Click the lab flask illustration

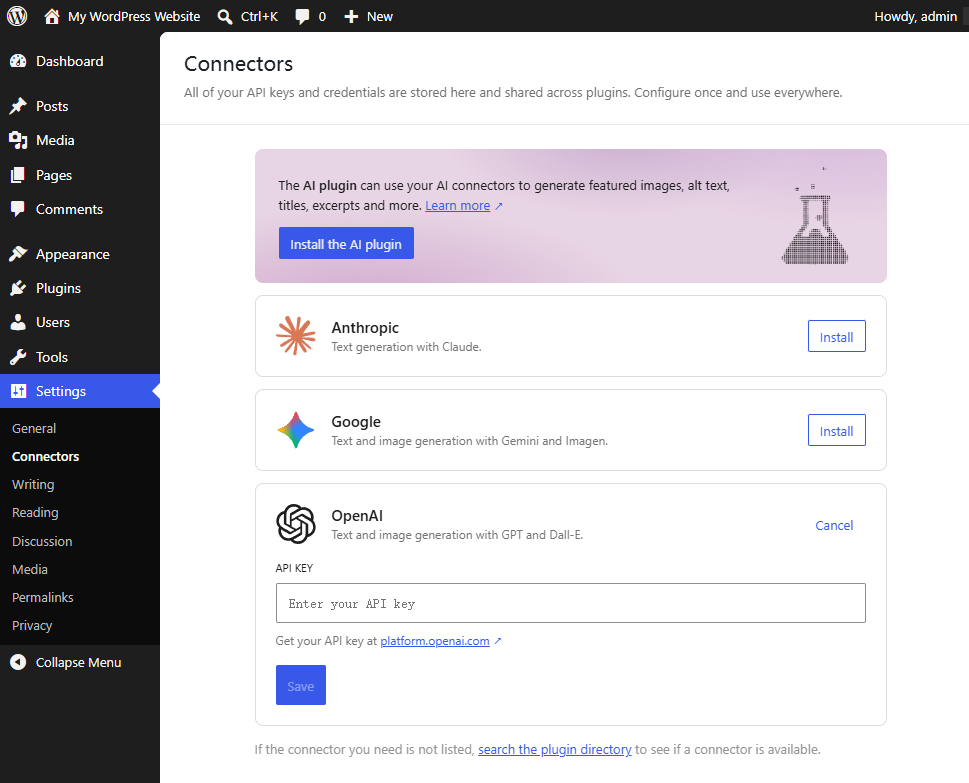[815, 216]
